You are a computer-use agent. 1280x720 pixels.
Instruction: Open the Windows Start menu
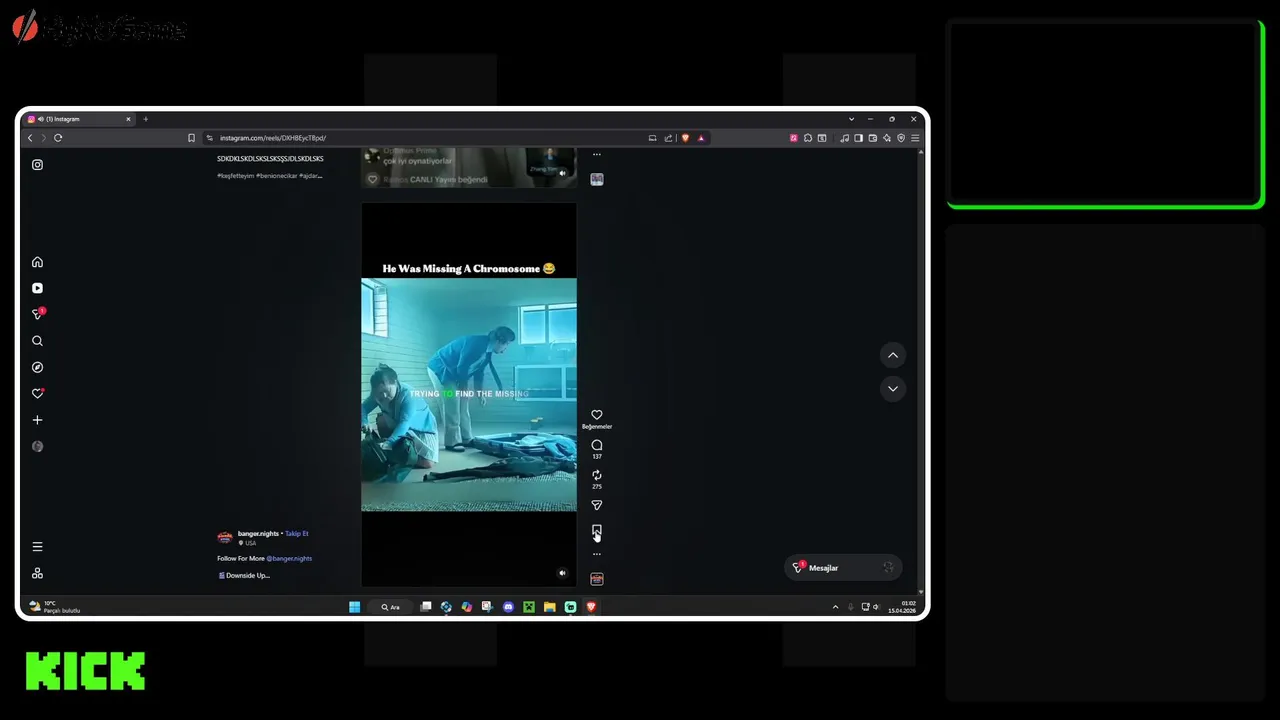[354, 607]
